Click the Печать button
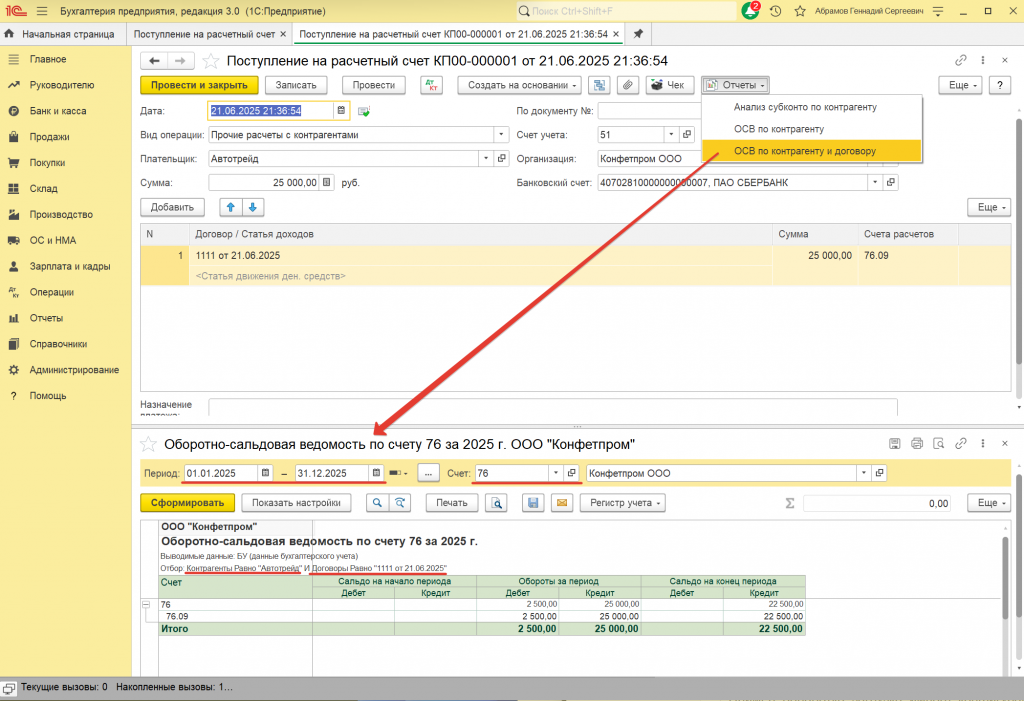Screen dimensions: 1024x701 click(452, 503)
